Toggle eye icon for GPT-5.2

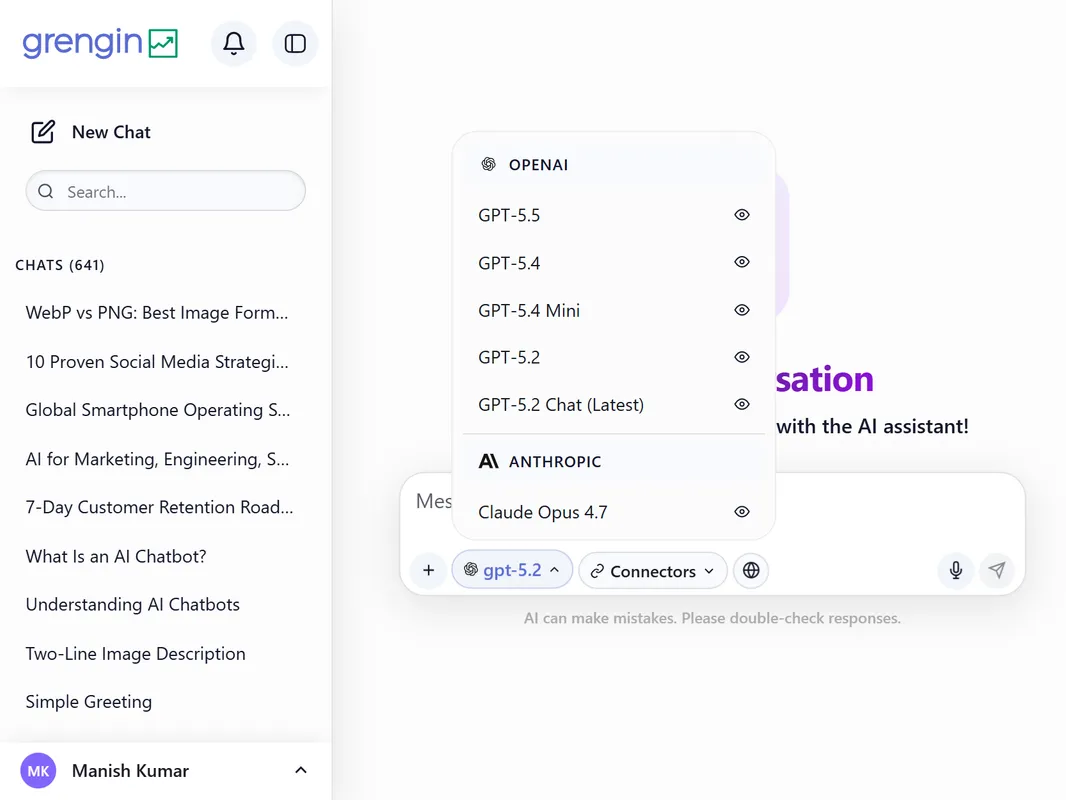coord(742,357)
